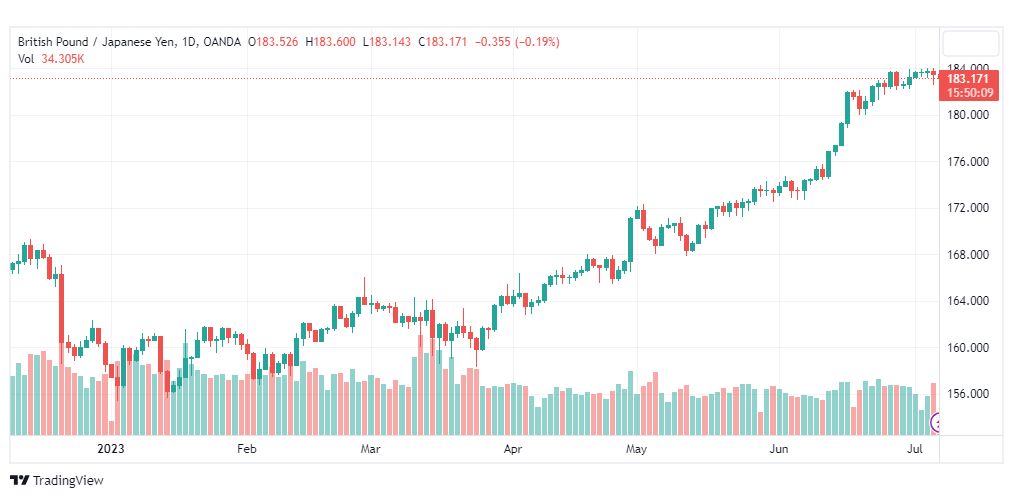Click the countdown timer 15:50:09
Viewport: 1012px width, 498px height.
pyautogui.click(x=971, y=93)
